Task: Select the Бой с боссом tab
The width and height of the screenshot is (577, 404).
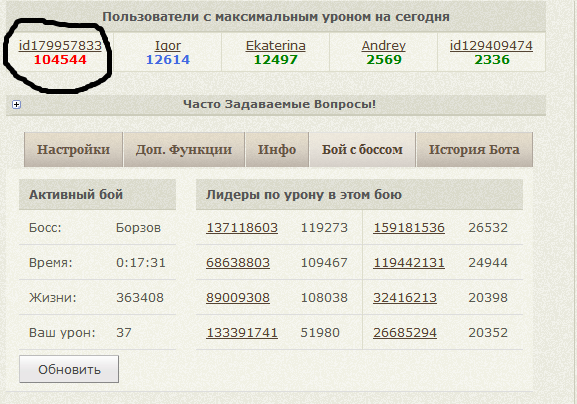Action: [362, 149]
